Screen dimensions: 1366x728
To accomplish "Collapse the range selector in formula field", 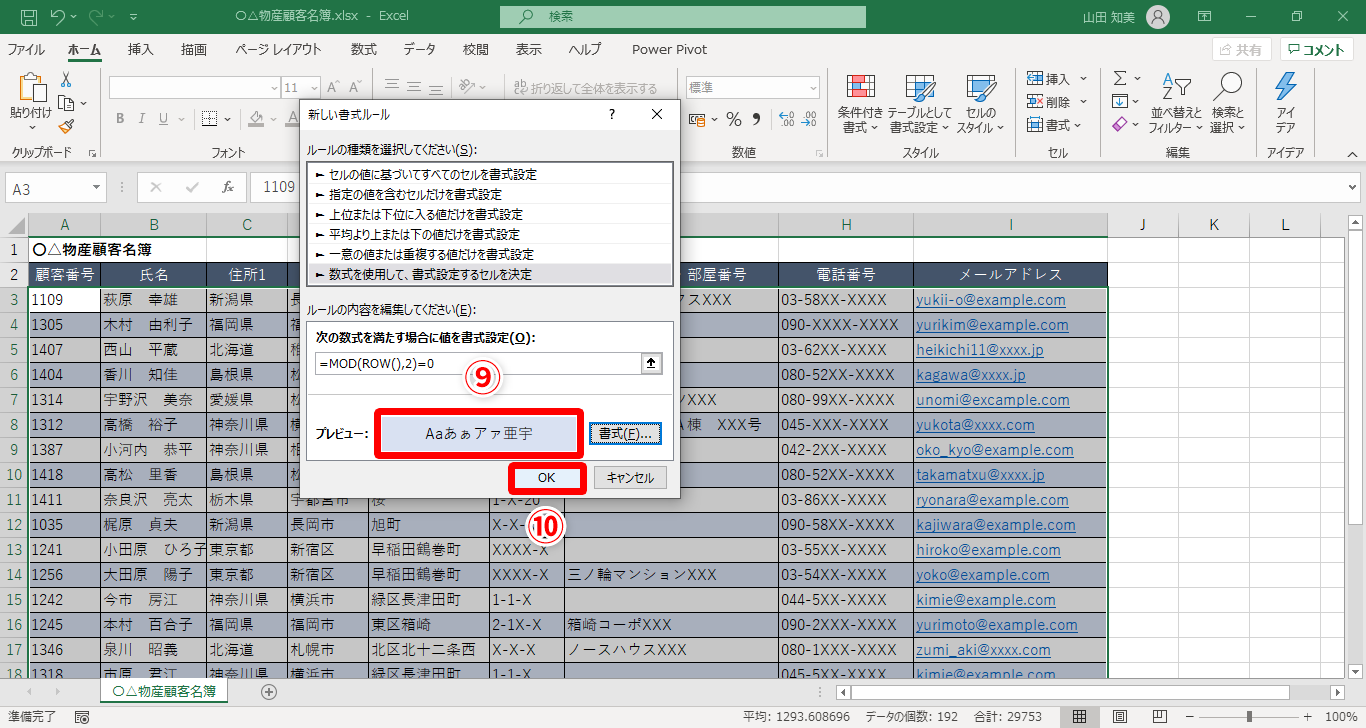I will [652, 364].
